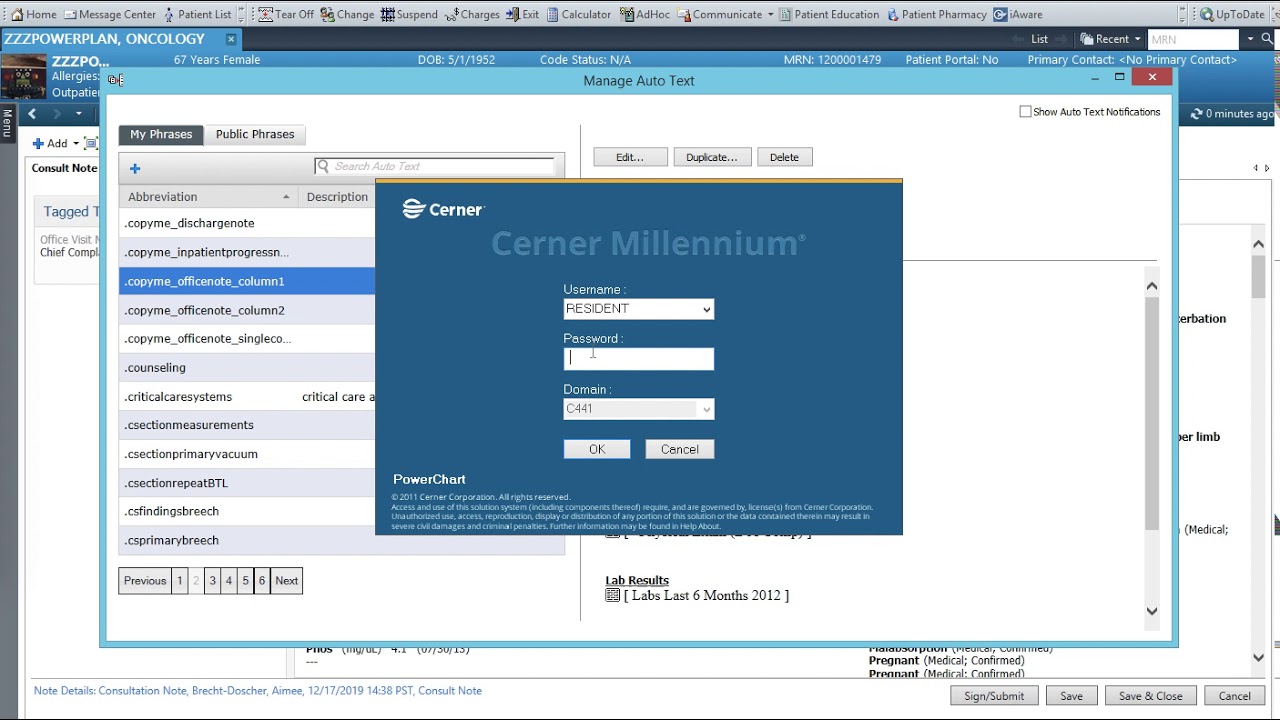Open the MRN search type dropdown arrow

[1250, 39]
